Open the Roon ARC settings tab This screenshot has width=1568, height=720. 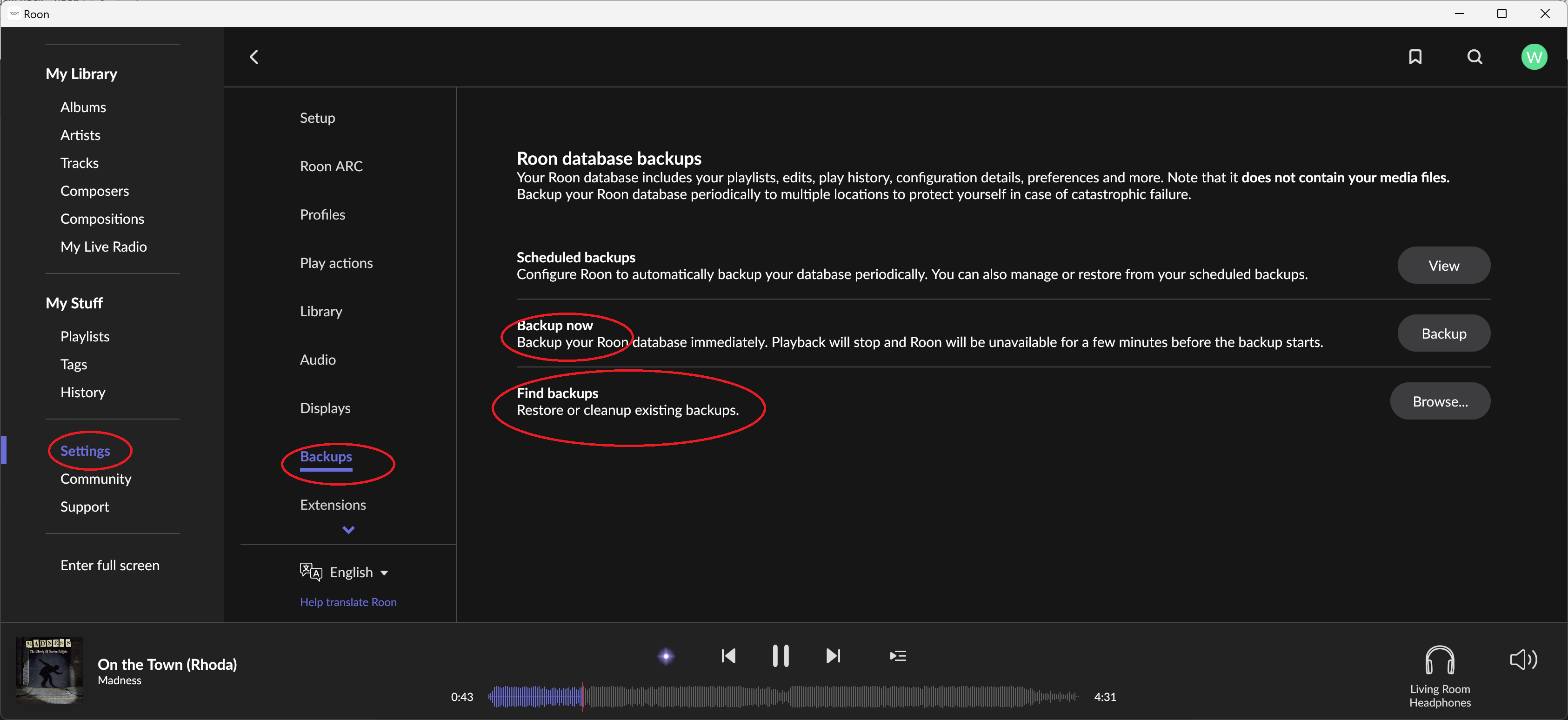[331, 166]
